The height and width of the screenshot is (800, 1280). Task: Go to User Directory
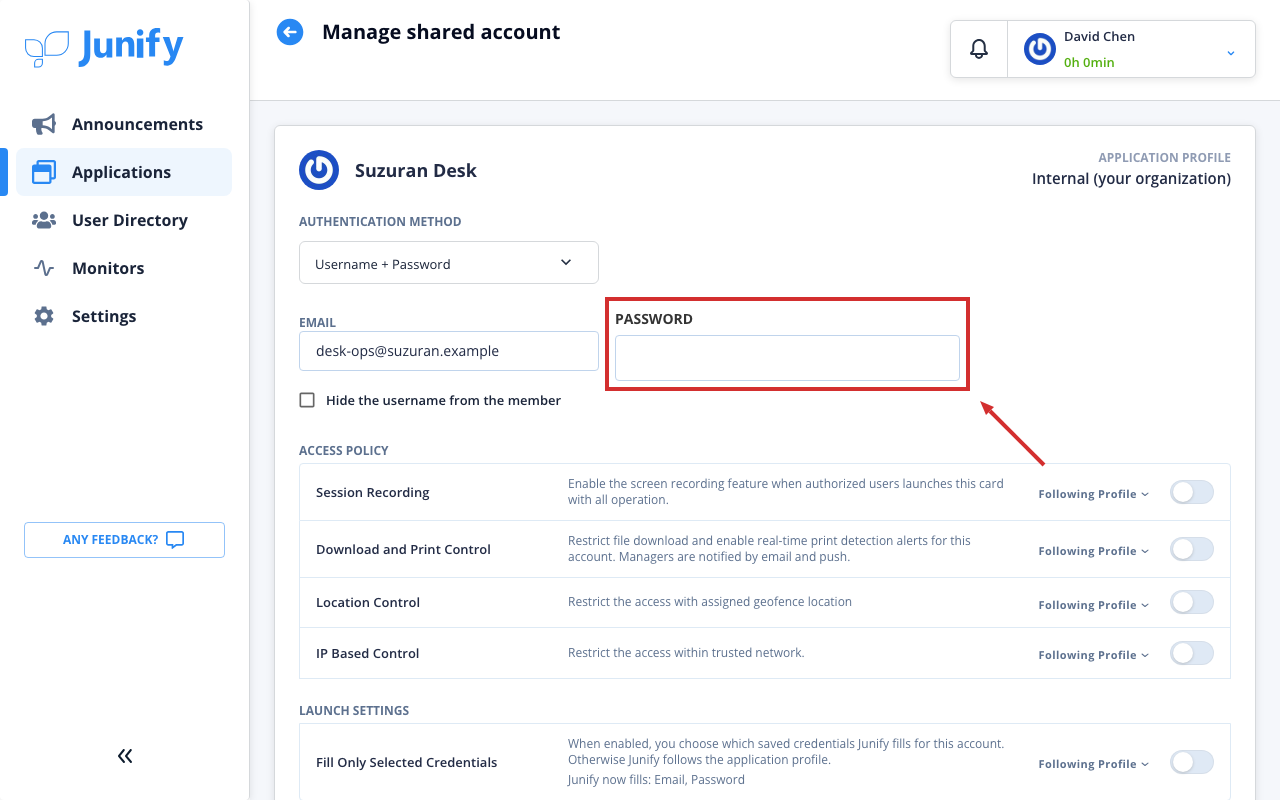[x=124, y=220]
